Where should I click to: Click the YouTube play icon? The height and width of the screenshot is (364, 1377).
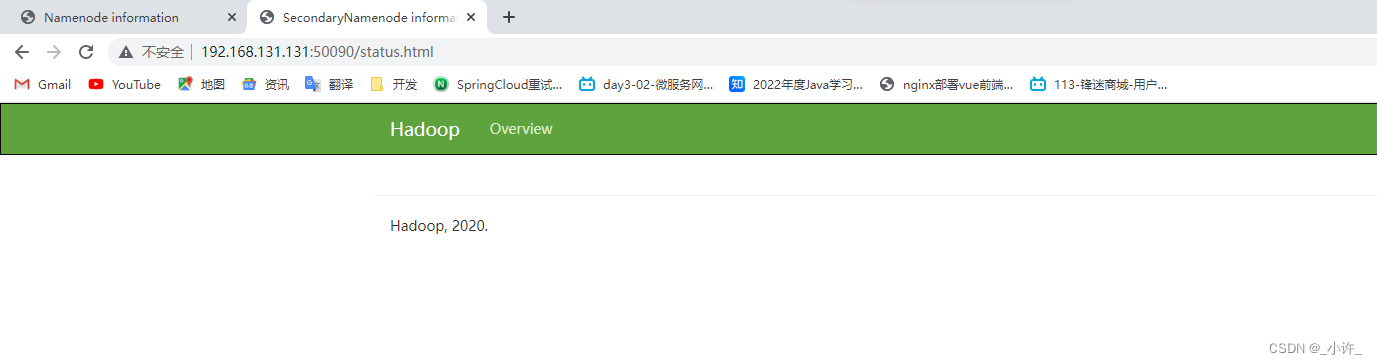(x=96, y=85)
